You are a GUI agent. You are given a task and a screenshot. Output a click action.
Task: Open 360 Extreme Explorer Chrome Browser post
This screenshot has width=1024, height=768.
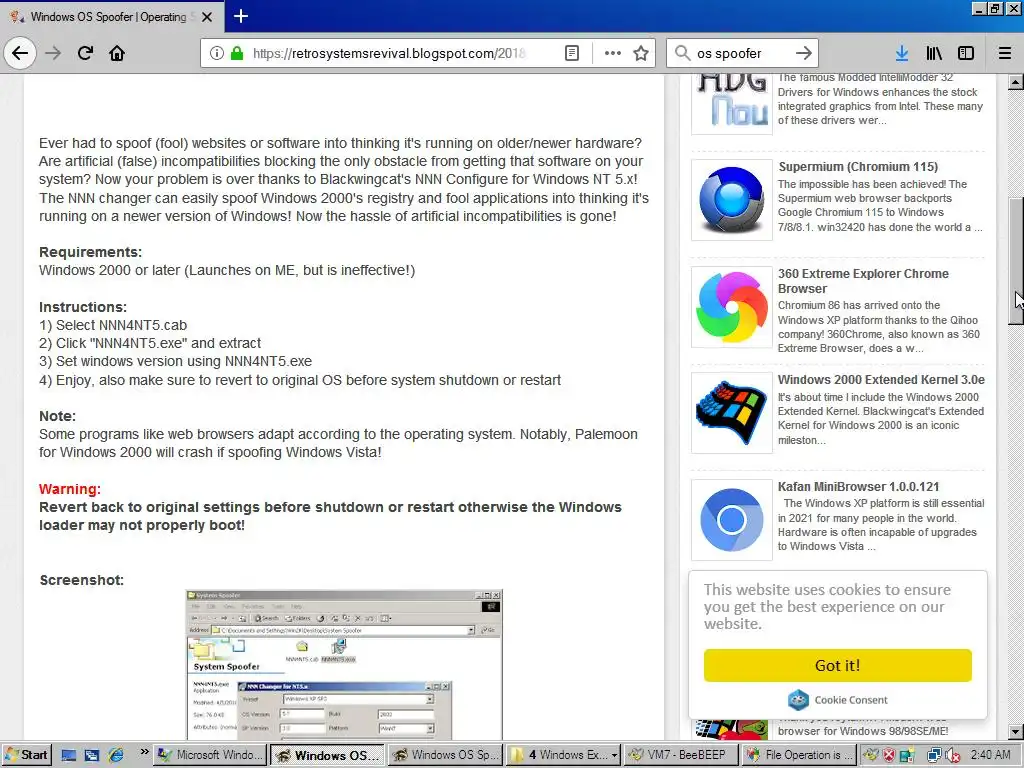click(863, 281)
